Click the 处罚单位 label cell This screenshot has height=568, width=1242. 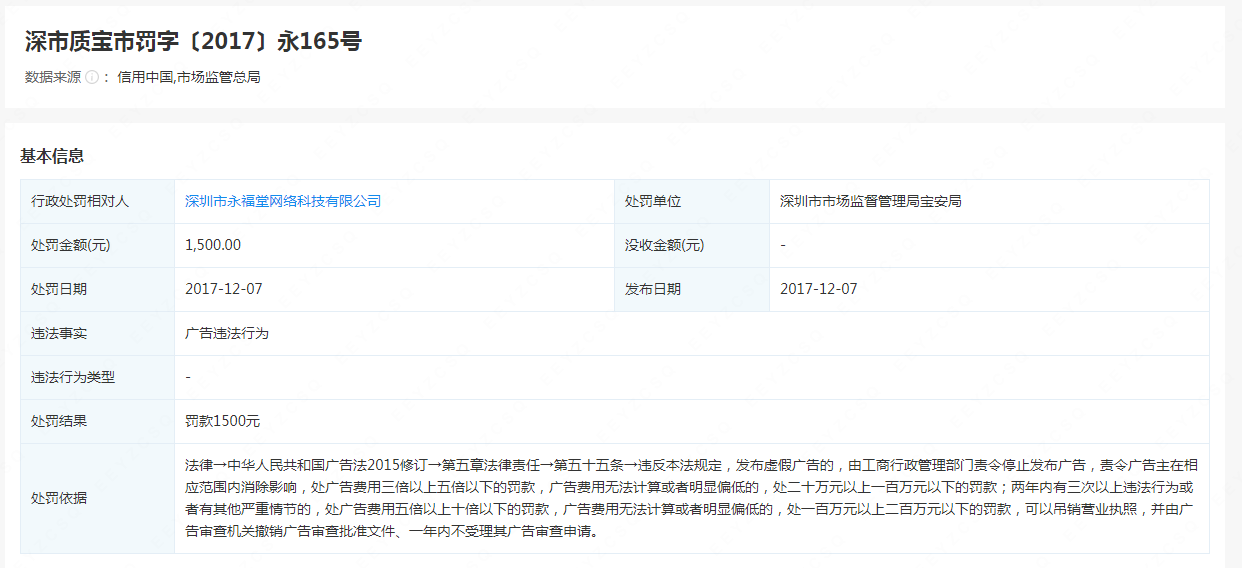point(692,201)
